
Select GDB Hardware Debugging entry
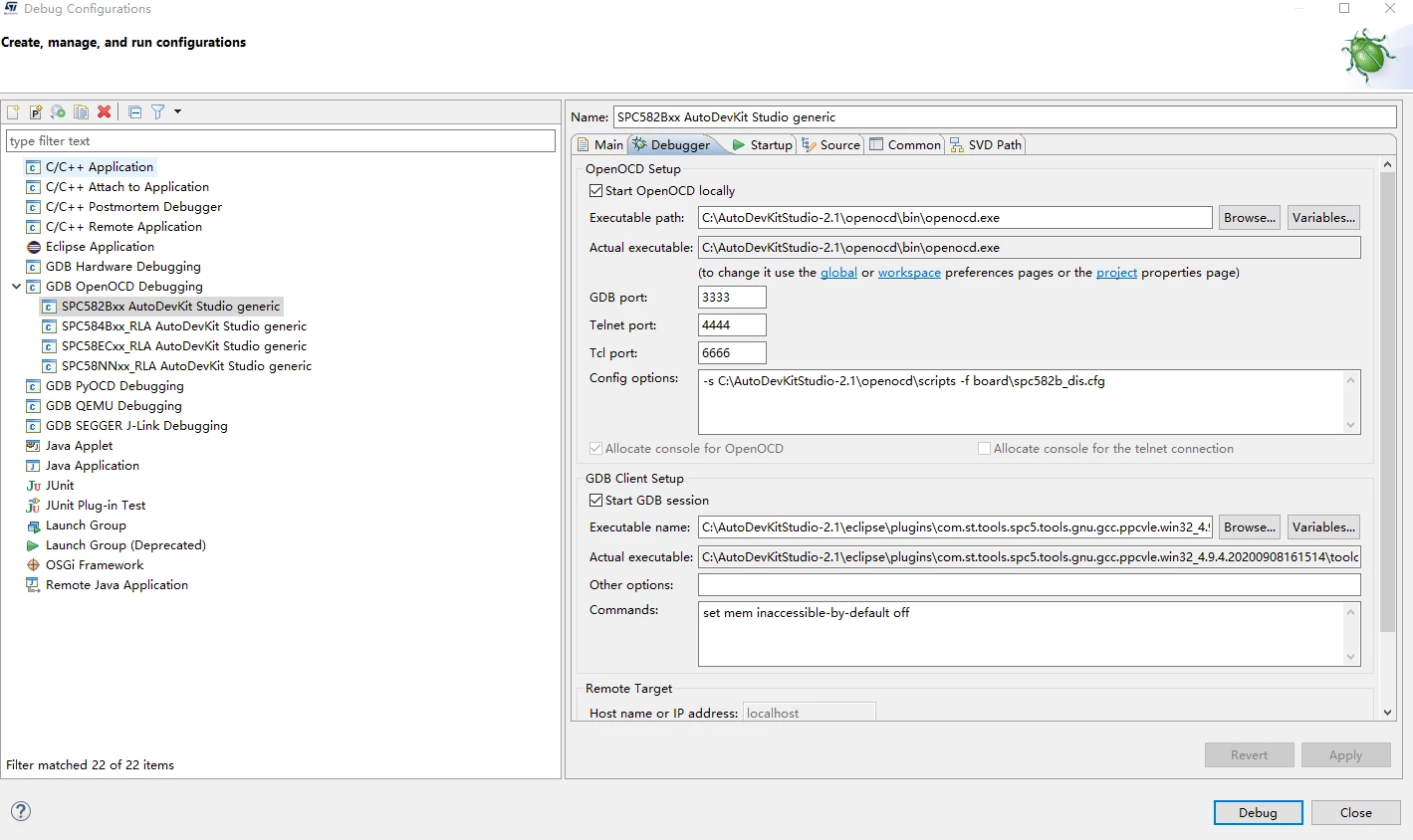tap(122, 267)
